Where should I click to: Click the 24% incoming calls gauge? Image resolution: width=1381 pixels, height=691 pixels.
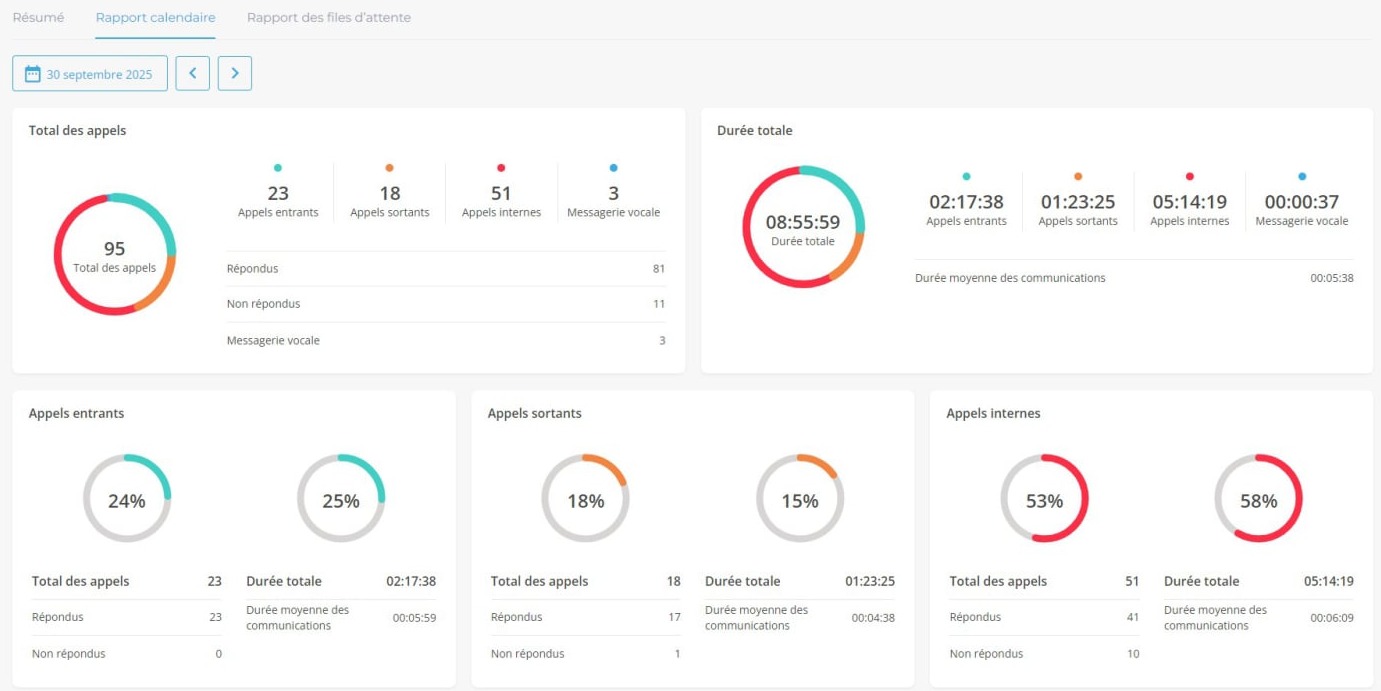pos(127,499)
